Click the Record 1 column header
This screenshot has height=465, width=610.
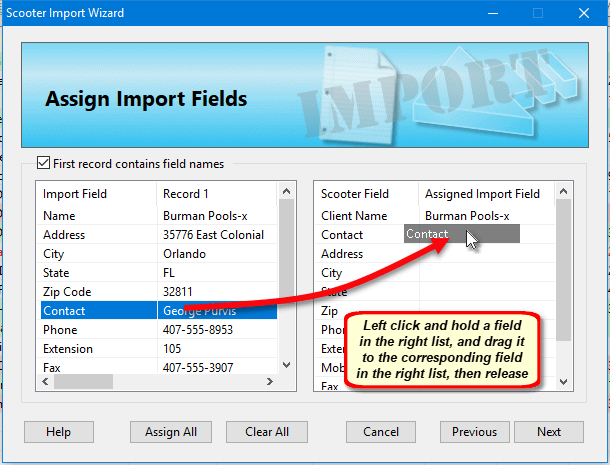pos(217,194)
